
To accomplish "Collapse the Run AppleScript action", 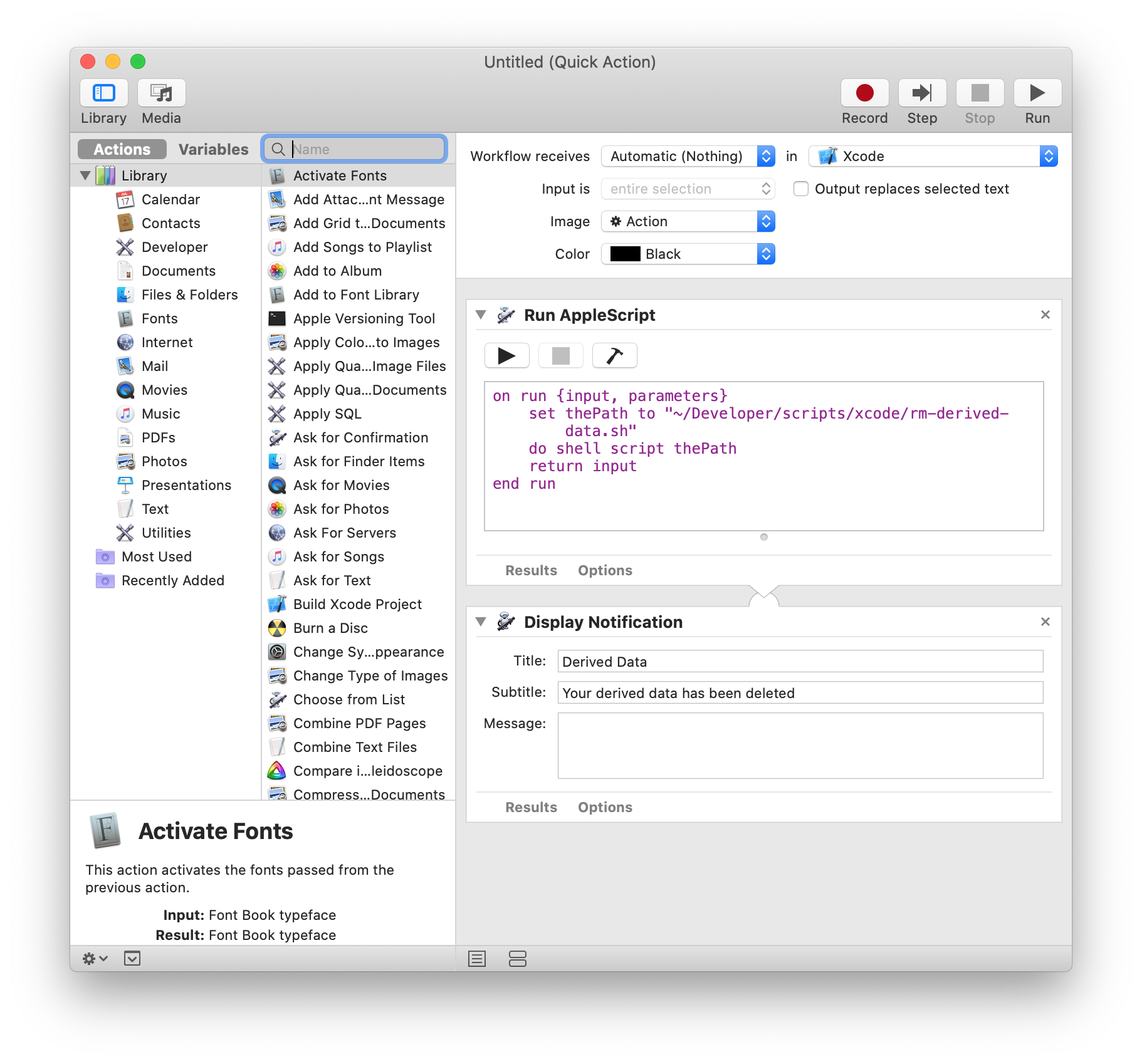I will tap(481, 315).
